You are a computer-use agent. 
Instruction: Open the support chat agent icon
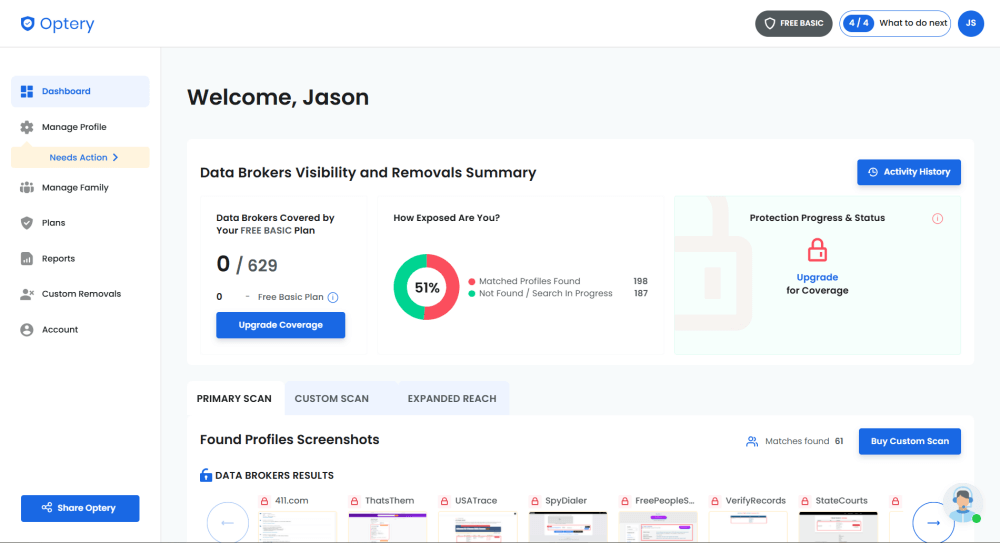click(961, 502)
